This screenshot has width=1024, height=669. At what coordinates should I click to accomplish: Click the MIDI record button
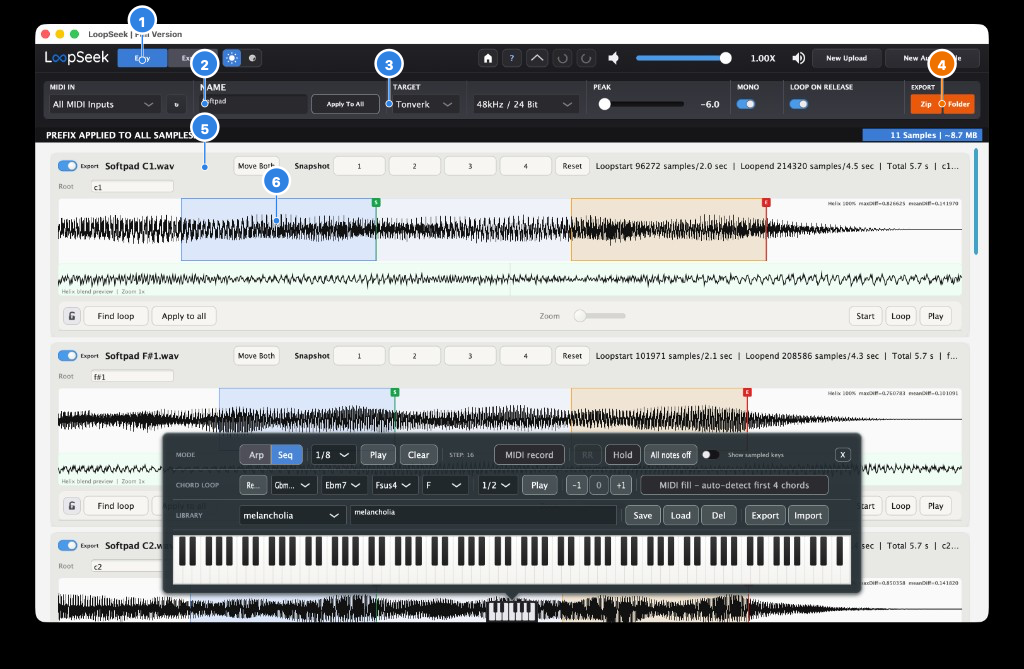529,455
